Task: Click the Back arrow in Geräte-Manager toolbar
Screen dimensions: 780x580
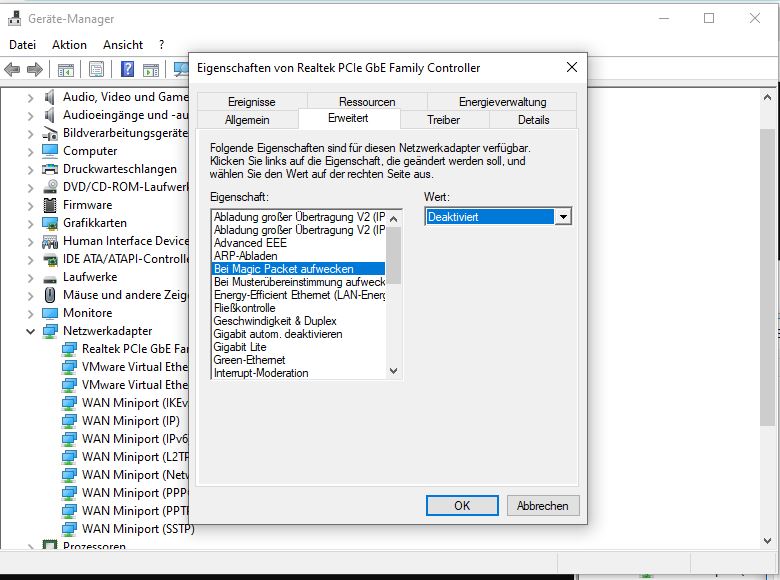Action: (x=12, y=69)
